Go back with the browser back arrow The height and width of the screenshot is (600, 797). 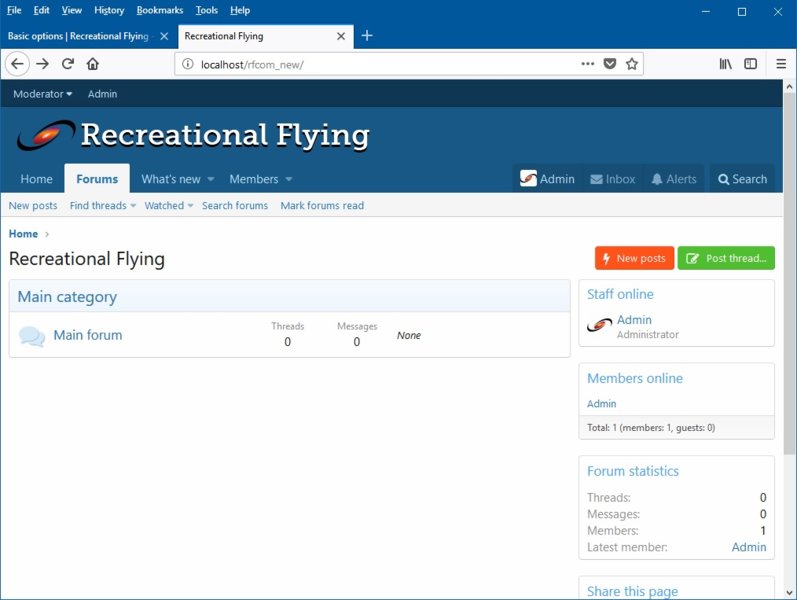17,64
